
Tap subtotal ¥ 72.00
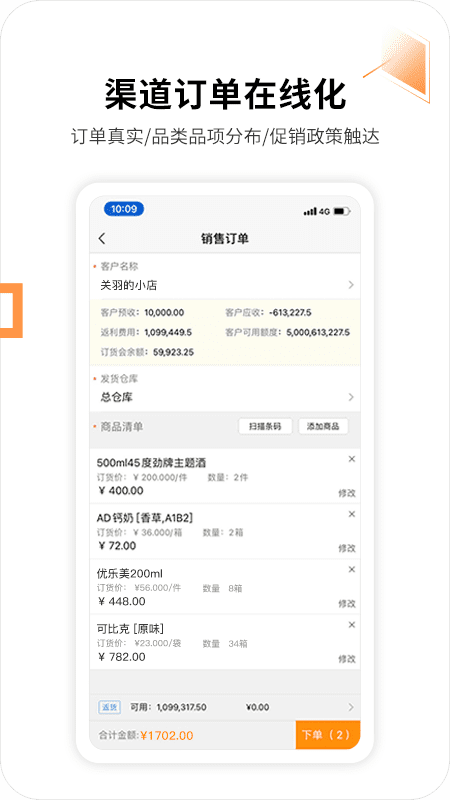pyautogui.click(x=117, y=546)
